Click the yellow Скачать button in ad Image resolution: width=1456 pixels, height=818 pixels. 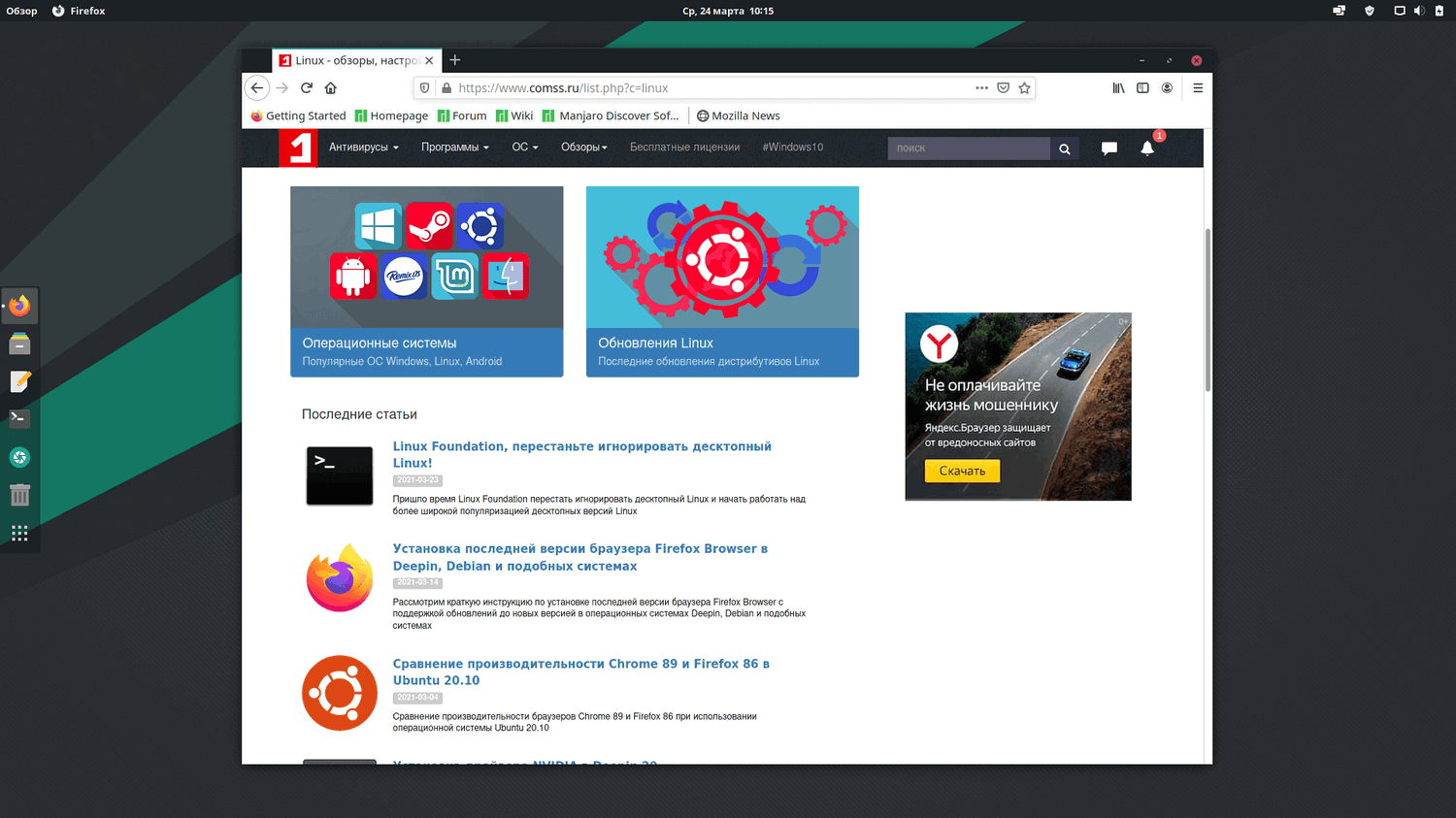click(x=962, y=471)
